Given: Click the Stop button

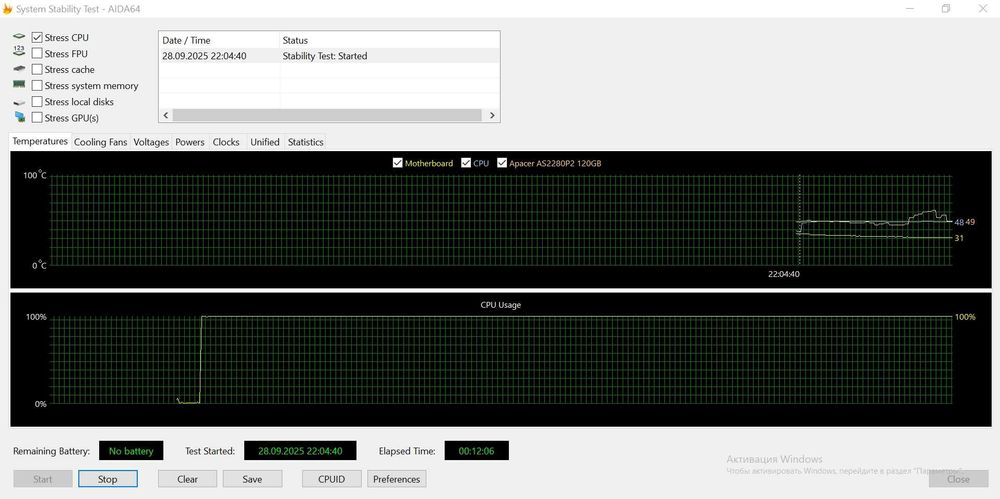Looking at the screenshot, I should coord(108,479).
